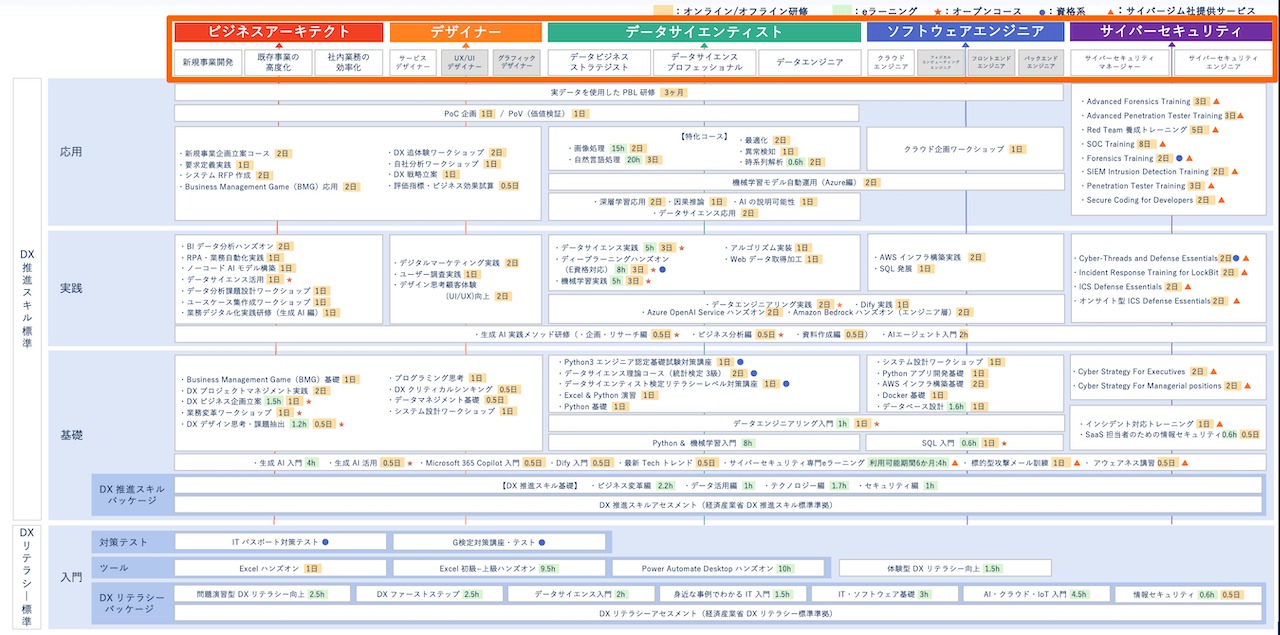Select the blue ソフトウェアエンジニア header
Screen dimensions: 1280x635
pos(966,32)
